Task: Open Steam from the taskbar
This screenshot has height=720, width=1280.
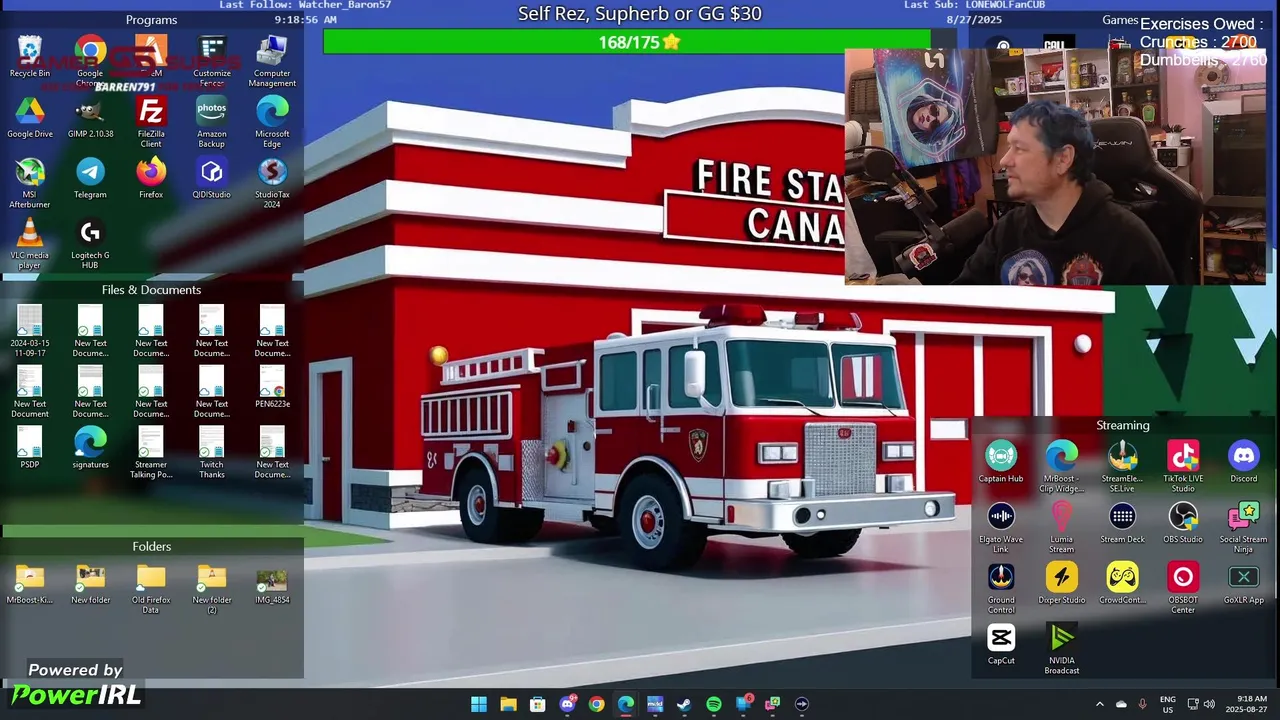Action: click(x=684, y=704)
